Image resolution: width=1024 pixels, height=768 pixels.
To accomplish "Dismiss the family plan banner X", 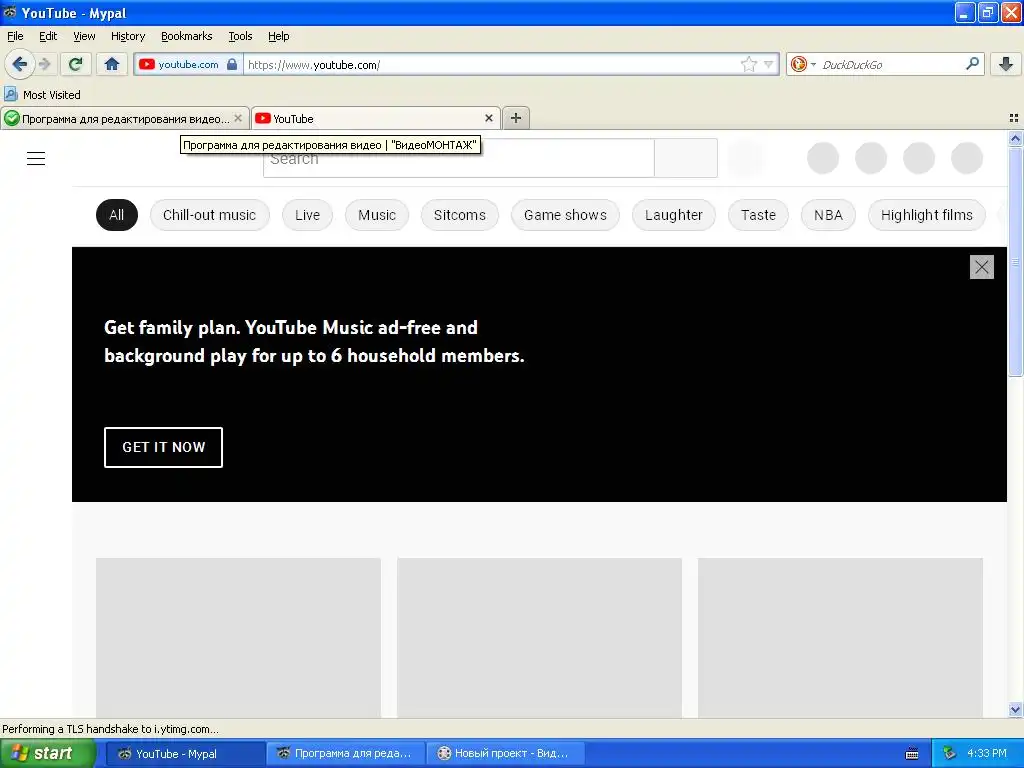I will (982, 266).
